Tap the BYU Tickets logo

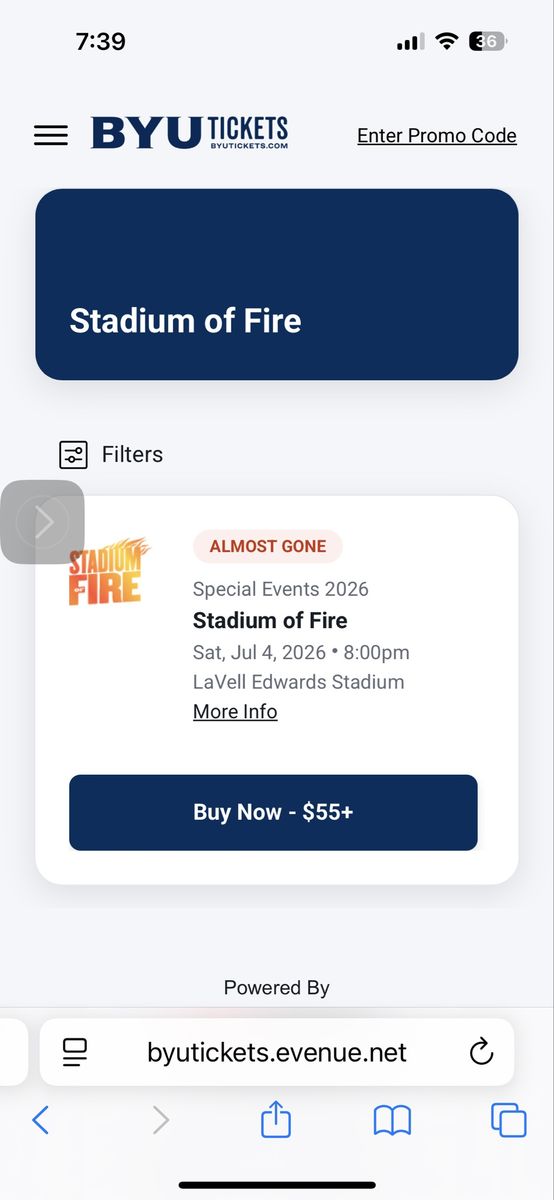point(189,133)
